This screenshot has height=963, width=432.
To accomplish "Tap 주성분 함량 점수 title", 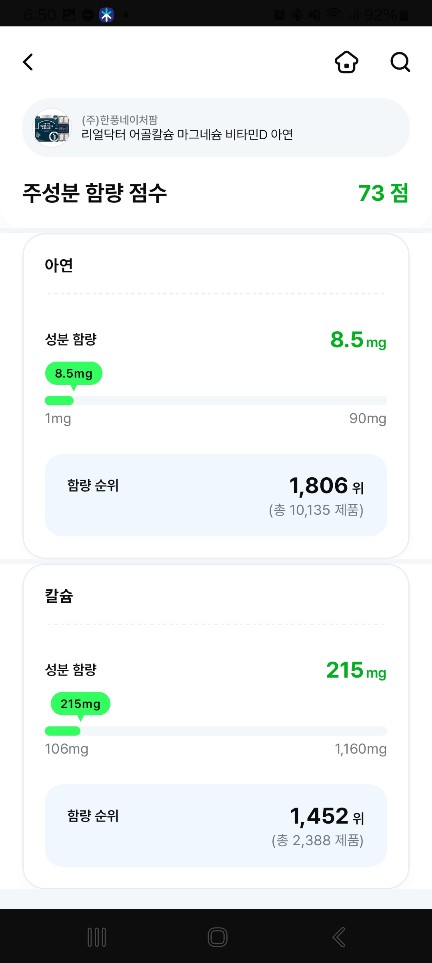I will tap(95, 193).
